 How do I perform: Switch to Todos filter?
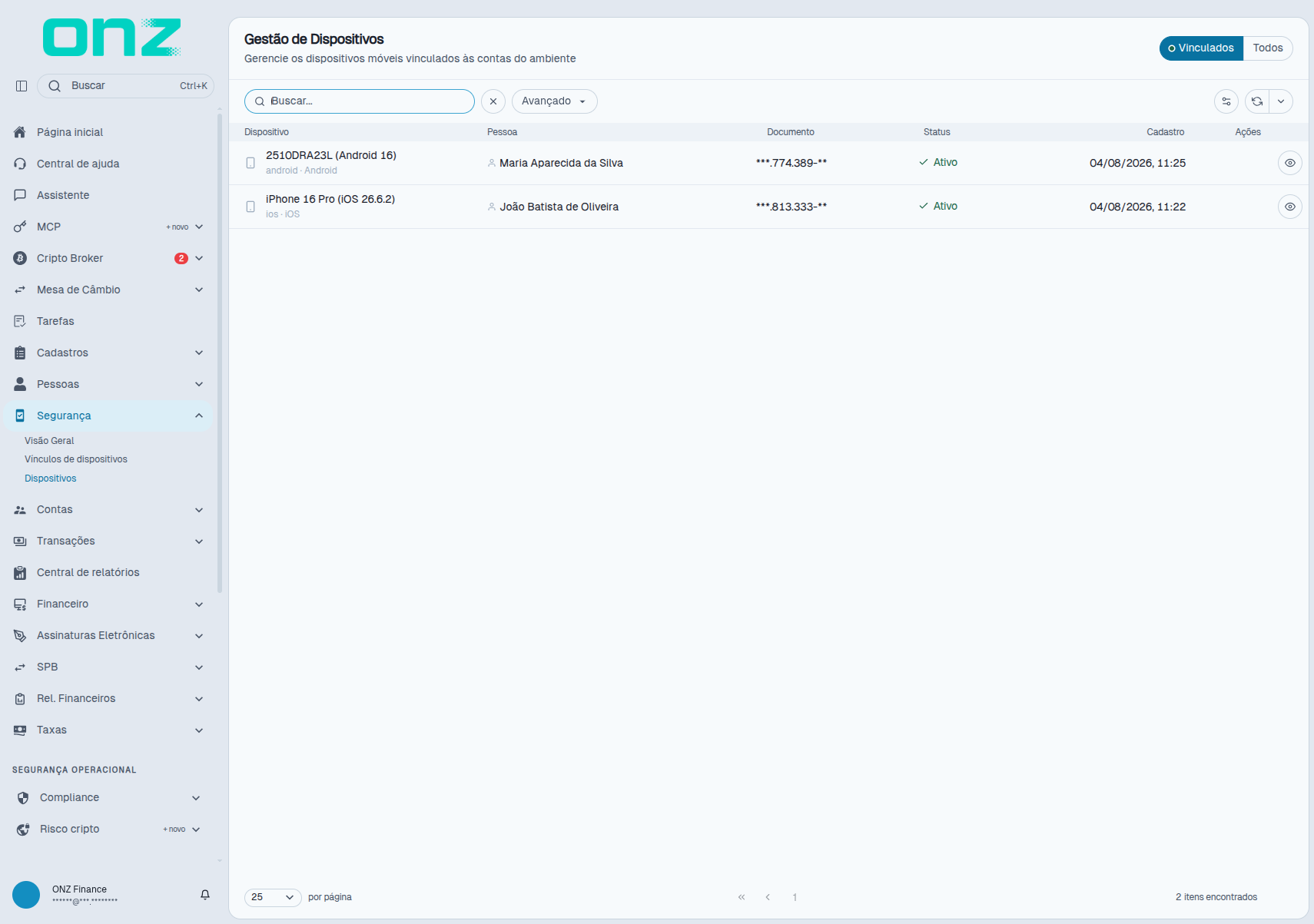pyautogui.click(x=1268, y=48)
